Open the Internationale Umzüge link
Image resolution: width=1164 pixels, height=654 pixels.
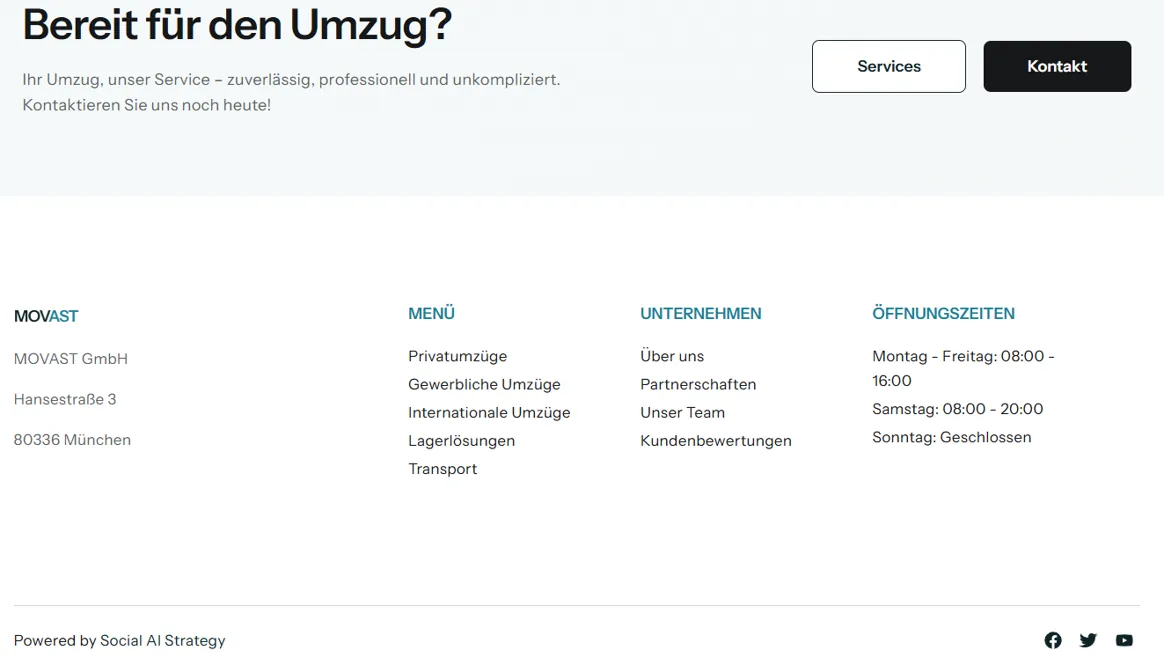tap(489, 413)
